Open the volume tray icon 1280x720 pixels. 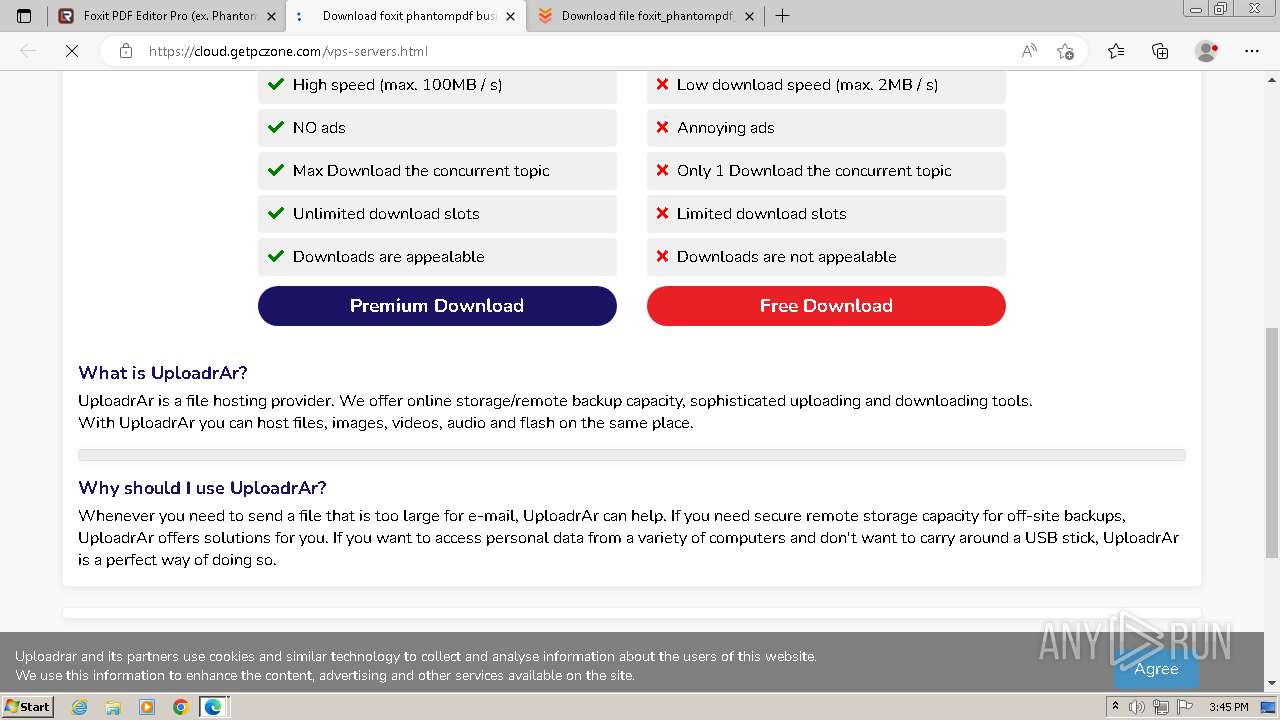[1137, 707]
